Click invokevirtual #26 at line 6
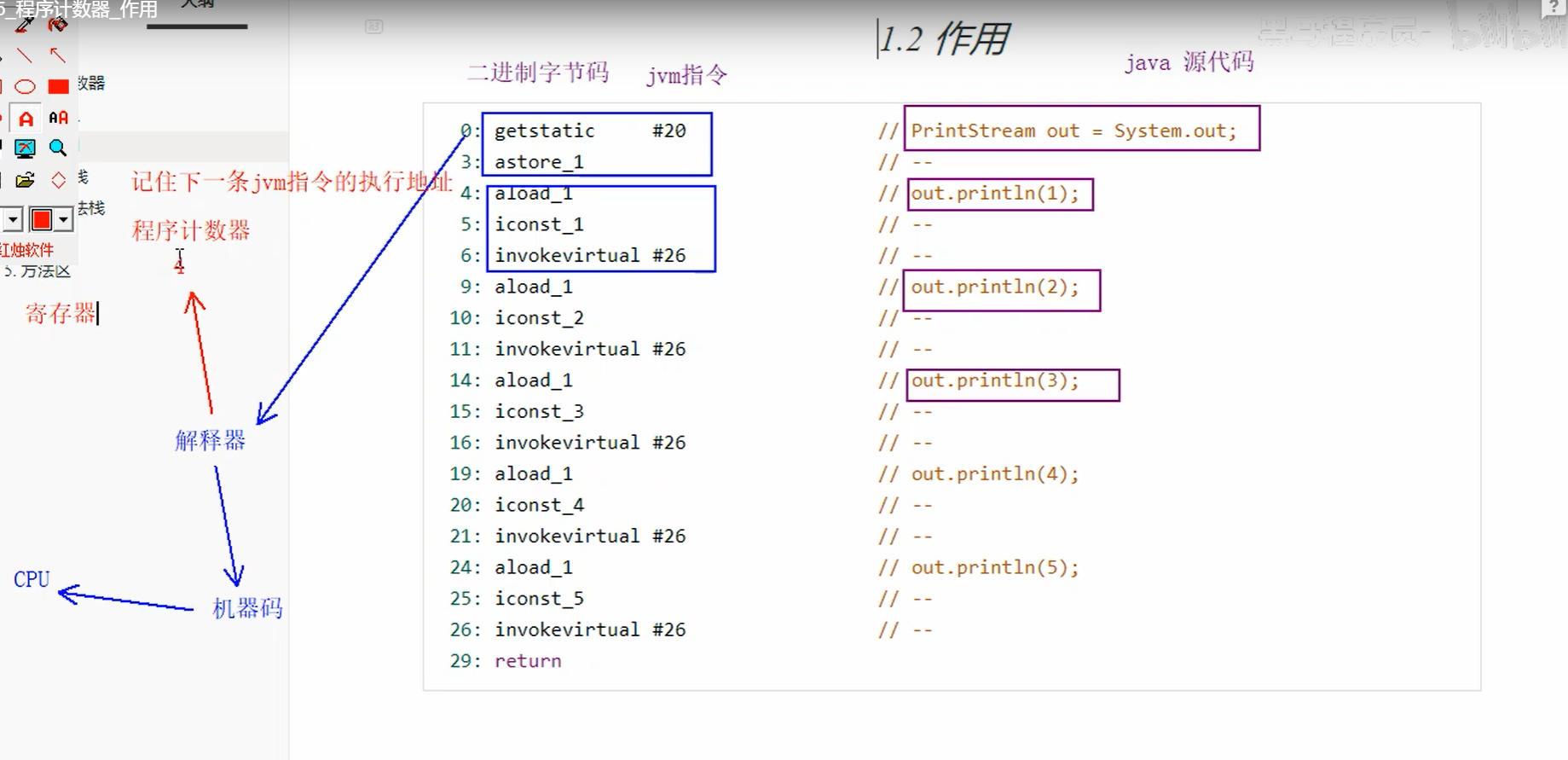Screen dimensions: 1568x760 coord(590,255)
